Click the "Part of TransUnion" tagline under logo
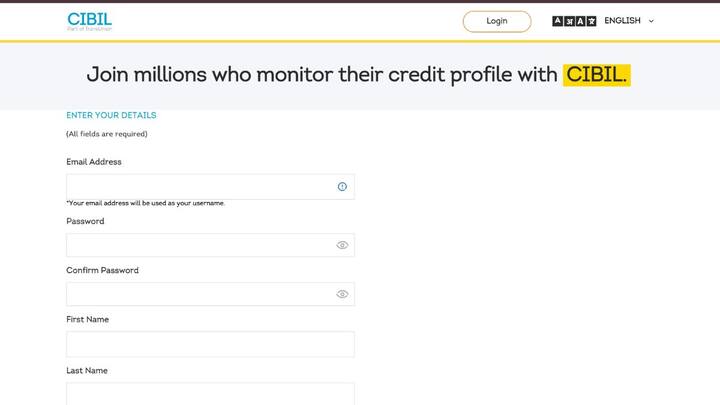 tap(89, 30)
